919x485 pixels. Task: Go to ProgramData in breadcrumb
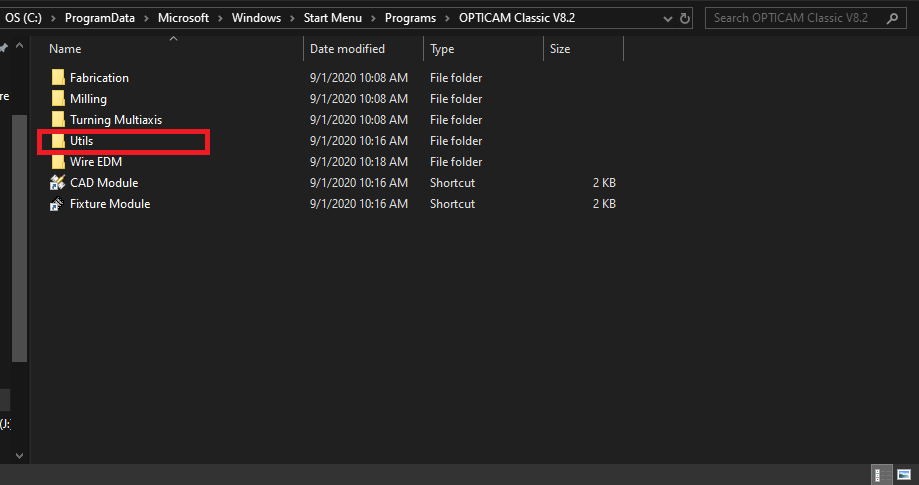[100, 18]
